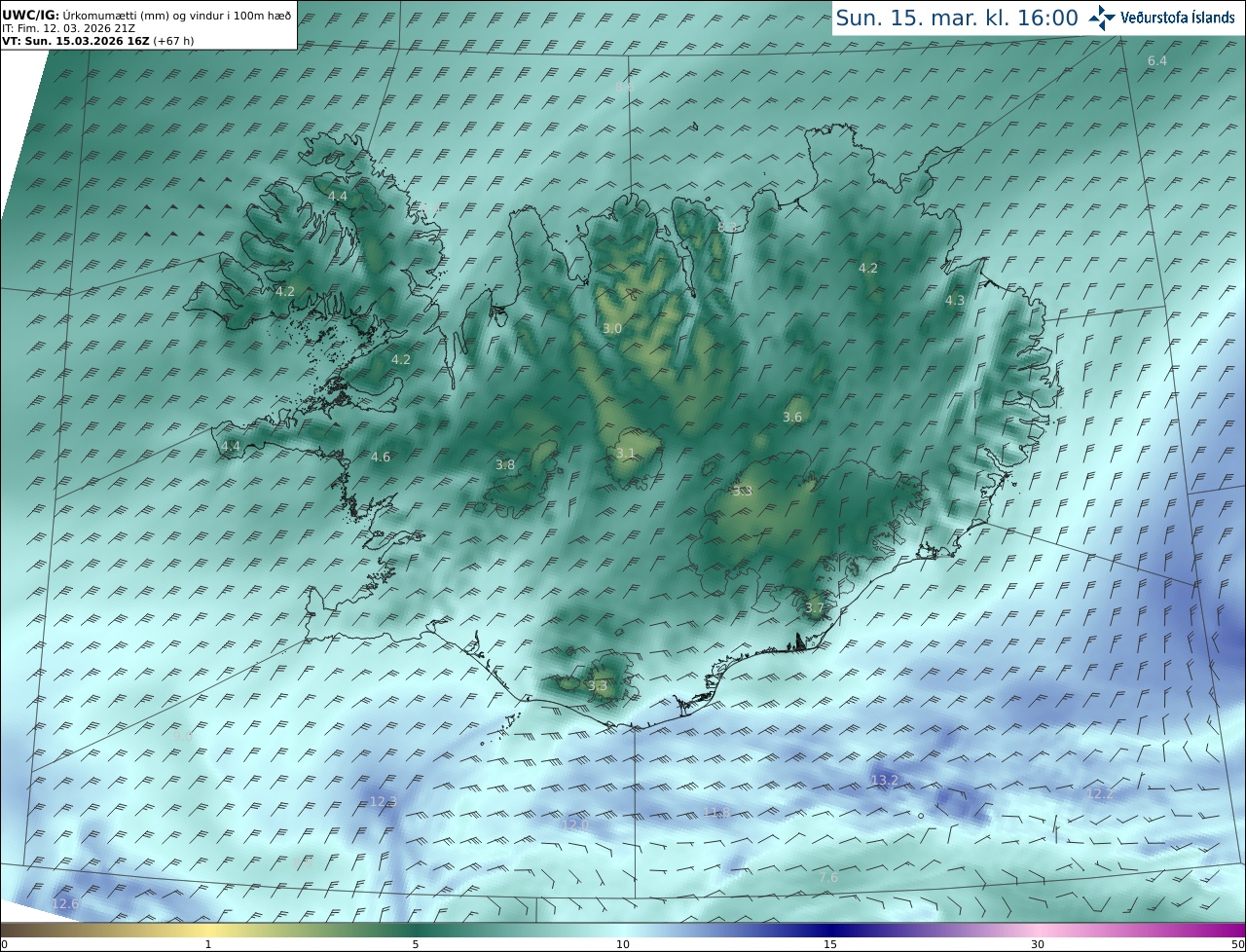Viewport: 1246px width, 952px height.
Task: Click the 50 label on the color scale
Action: pos(1238,944)
